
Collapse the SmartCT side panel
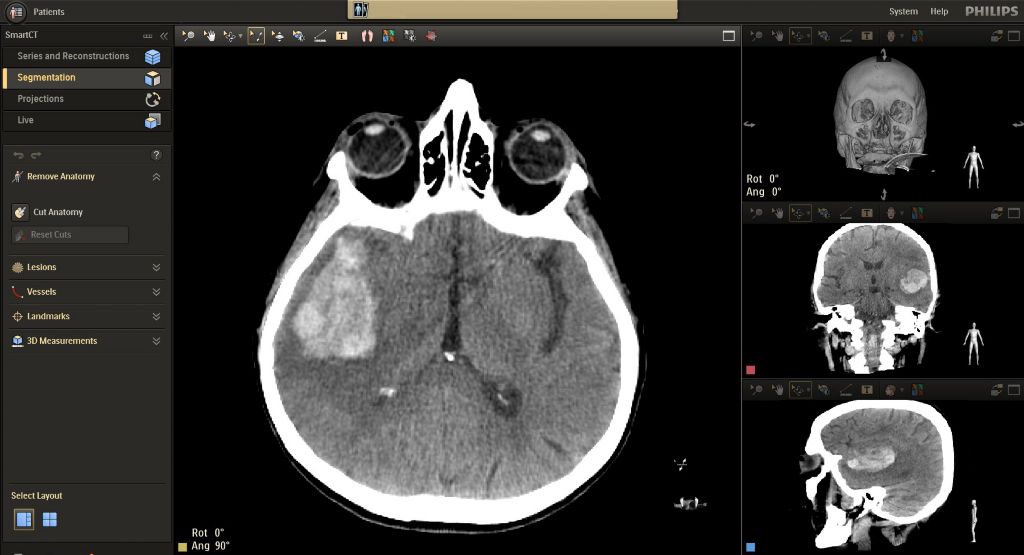[164, 36]
